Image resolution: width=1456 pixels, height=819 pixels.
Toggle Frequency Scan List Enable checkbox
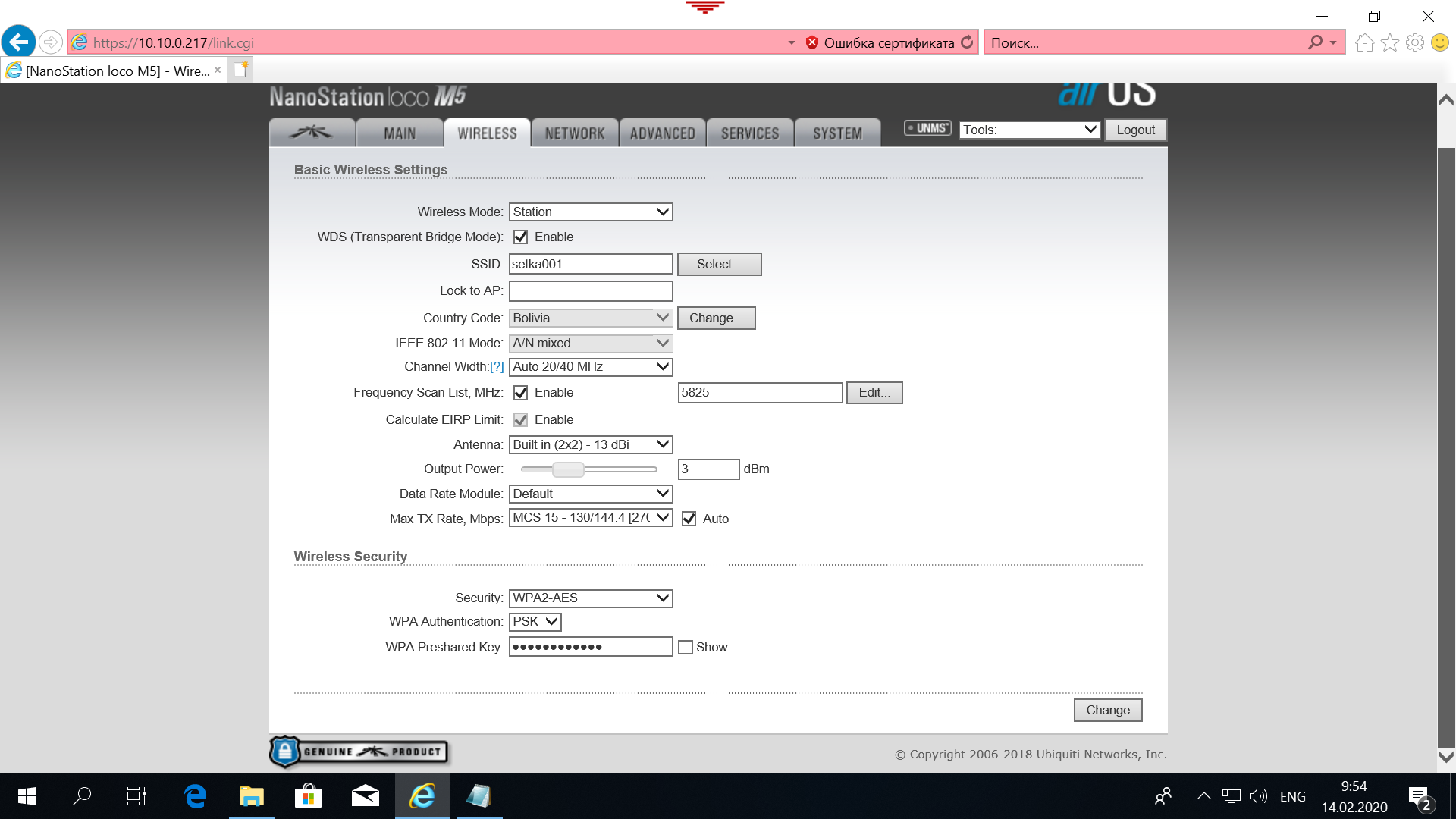tap(520, 393)
